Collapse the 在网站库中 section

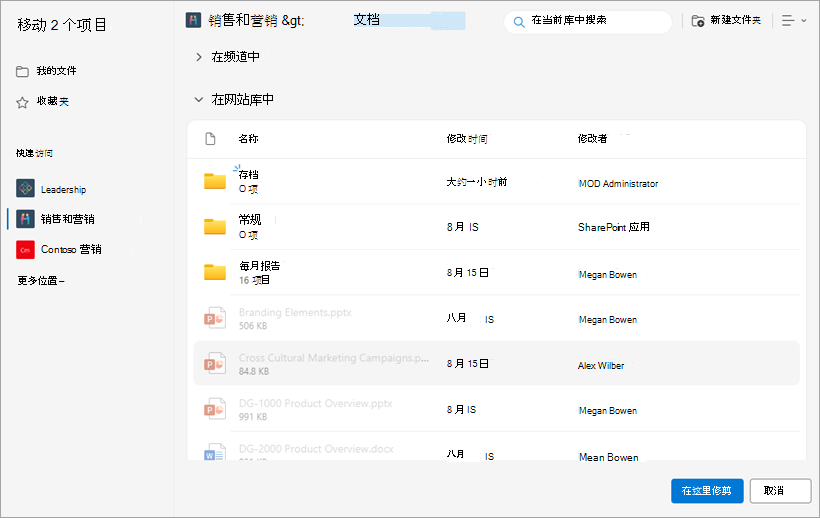199,99
